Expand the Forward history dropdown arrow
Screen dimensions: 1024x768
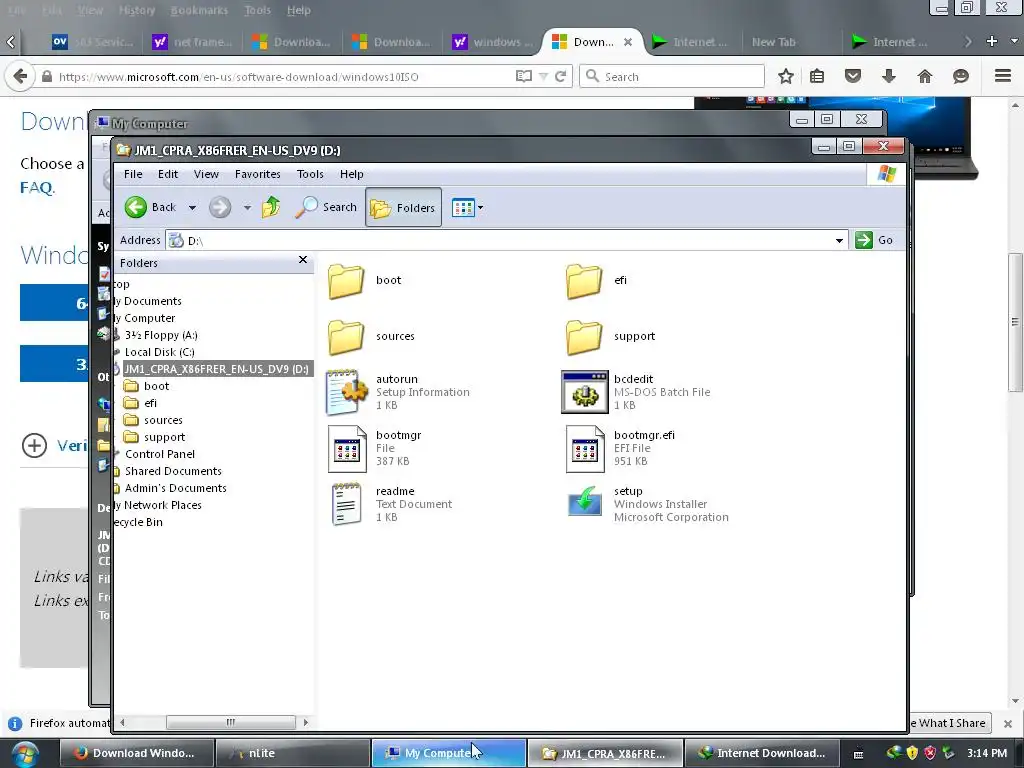[x=247, y=208]
